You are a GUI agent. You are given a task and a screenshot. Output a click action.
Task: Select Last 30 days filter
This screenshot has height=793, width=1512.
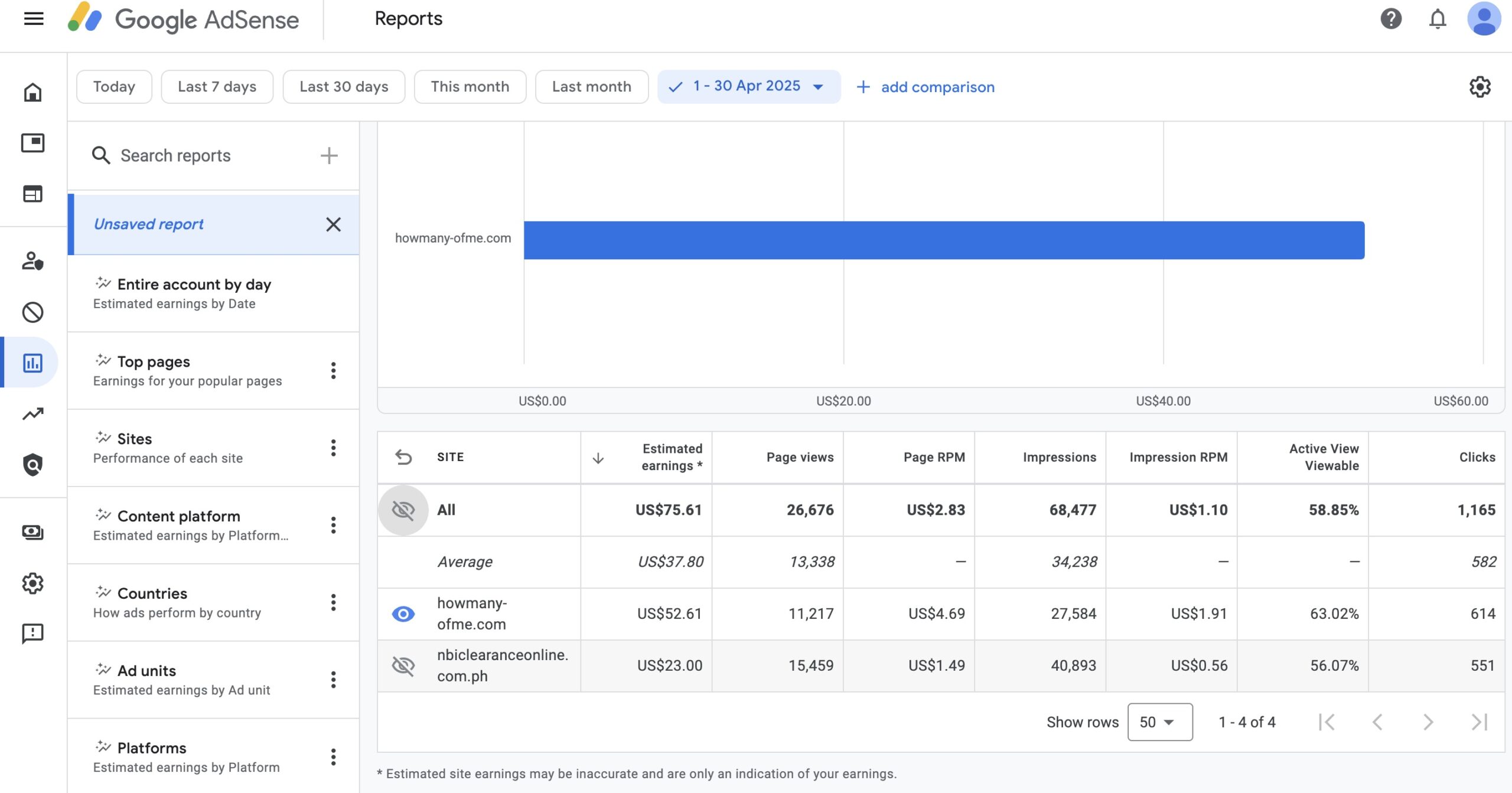point(344,87)
